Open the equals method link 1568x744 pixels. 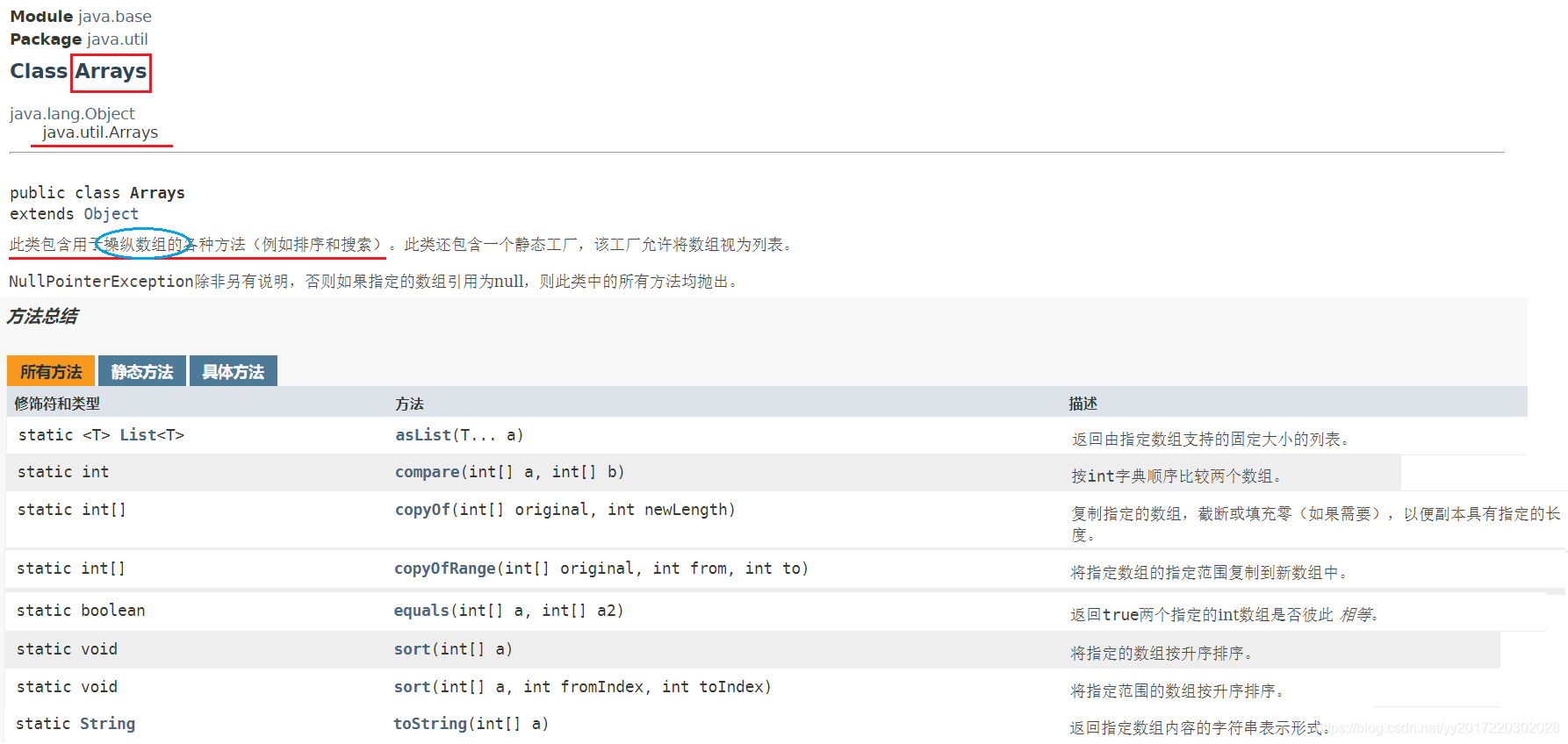tap(421, 611)
